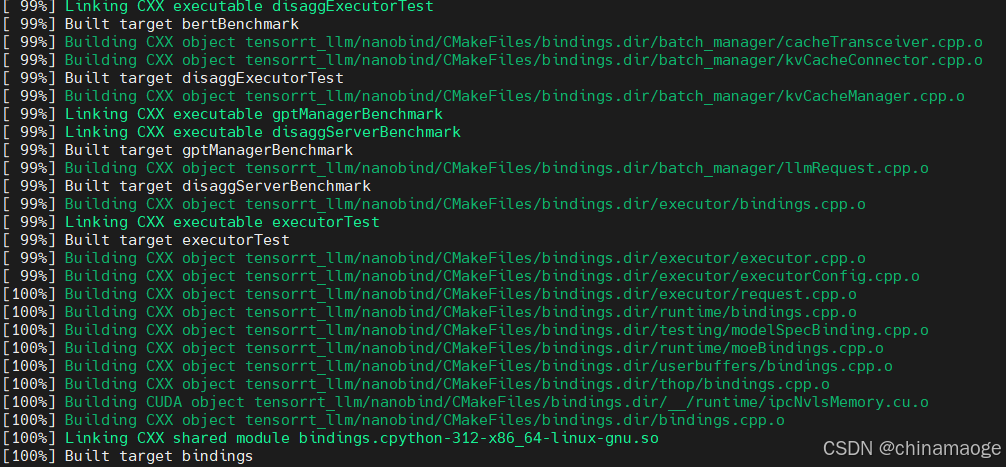Click the final 'Built target bindings' line
The width and height of the screenshot is (1006, 467).
tap(128, 456)
